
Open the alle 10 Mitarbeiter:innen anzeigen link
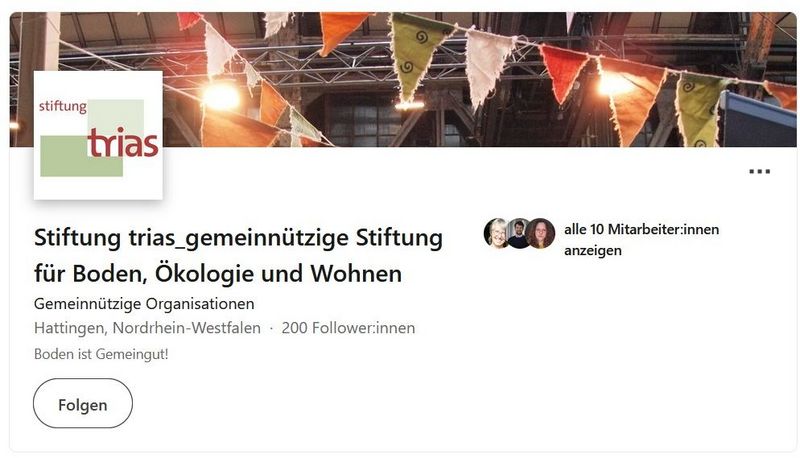click(x=641, y=240)
